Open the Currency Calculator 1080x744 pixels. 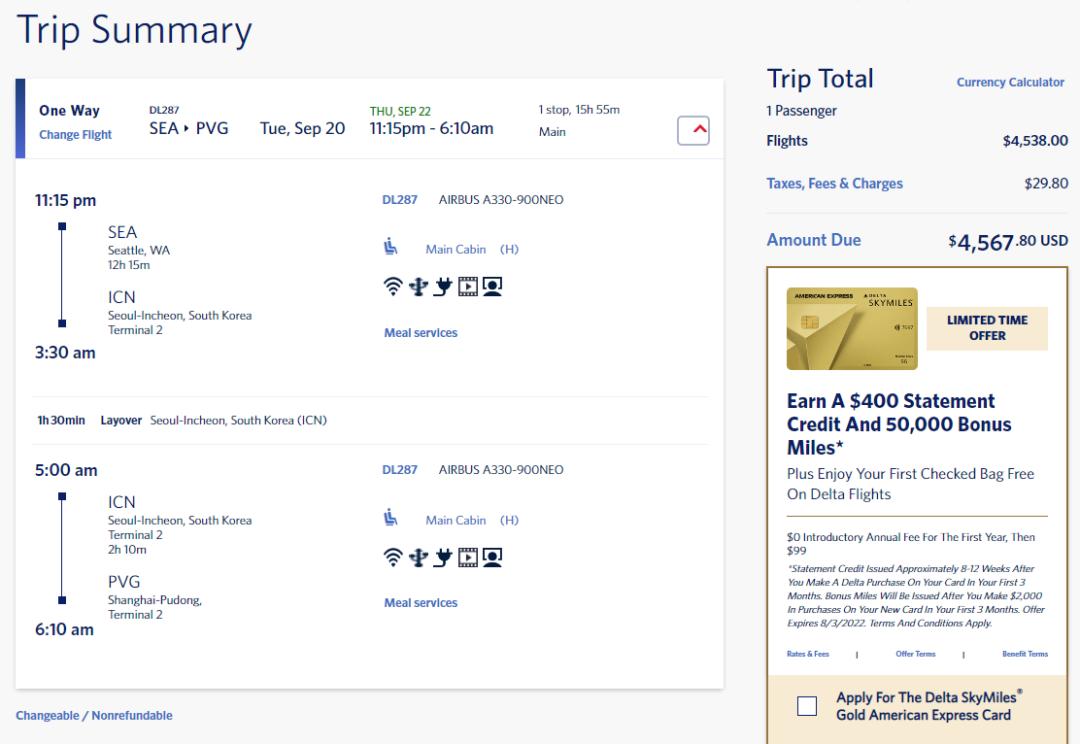coord(1010,82)
